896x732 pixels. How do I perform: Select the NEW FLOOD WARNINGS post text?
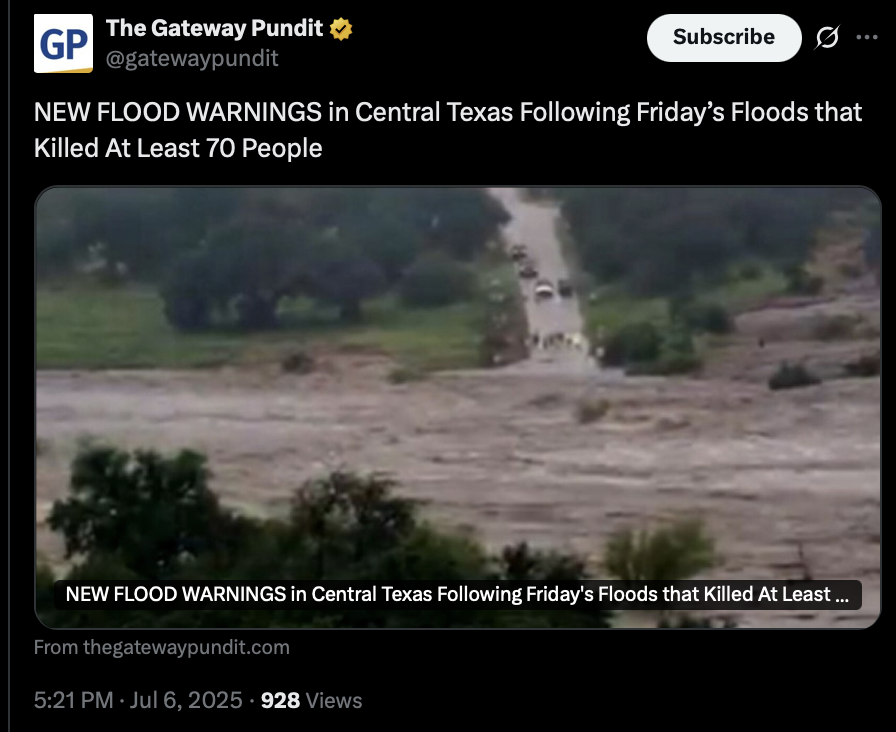[447, 130]
